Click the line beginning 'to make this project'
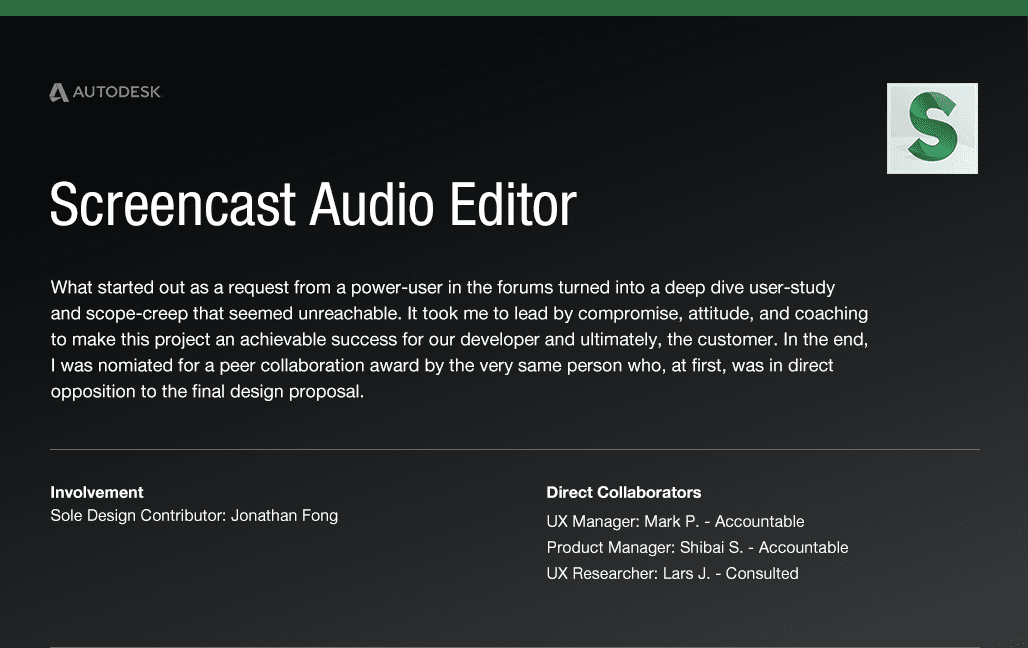Image resolution: width=1028 pixels, height=648 pixels. coord(459,340)
